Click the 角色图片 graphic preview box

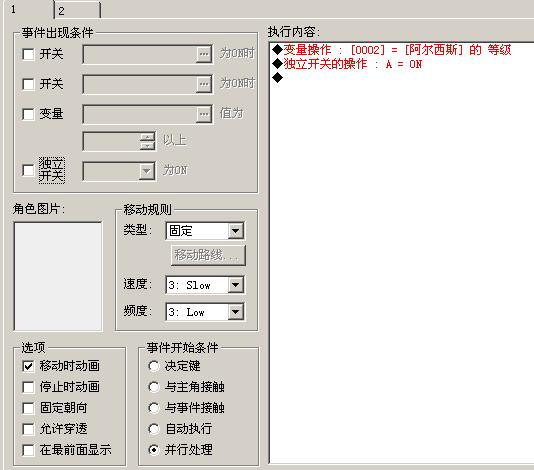pyautogui.click(x=58, y=276)
